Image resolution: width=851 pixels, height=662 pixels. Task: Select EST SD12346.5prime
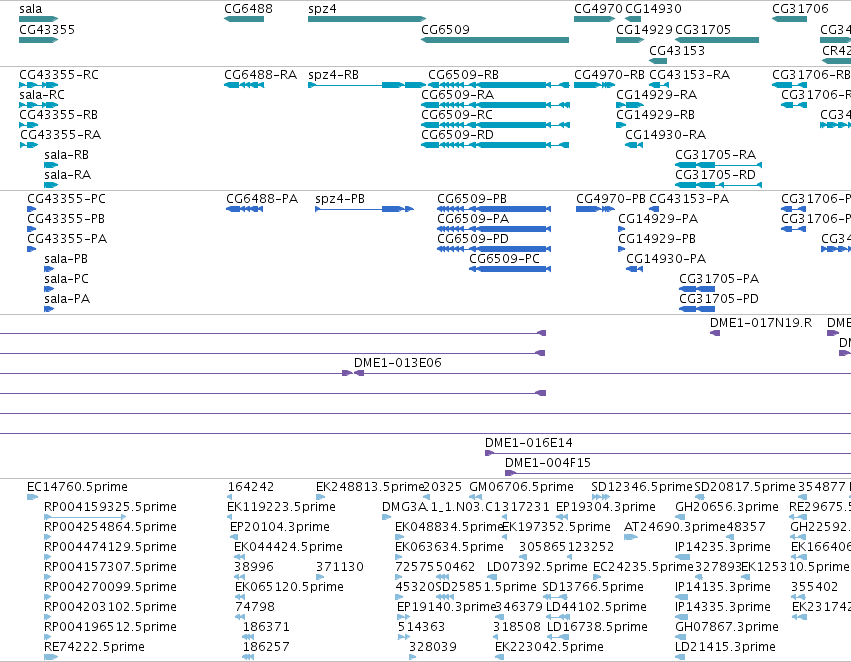(x=601, y=497)
